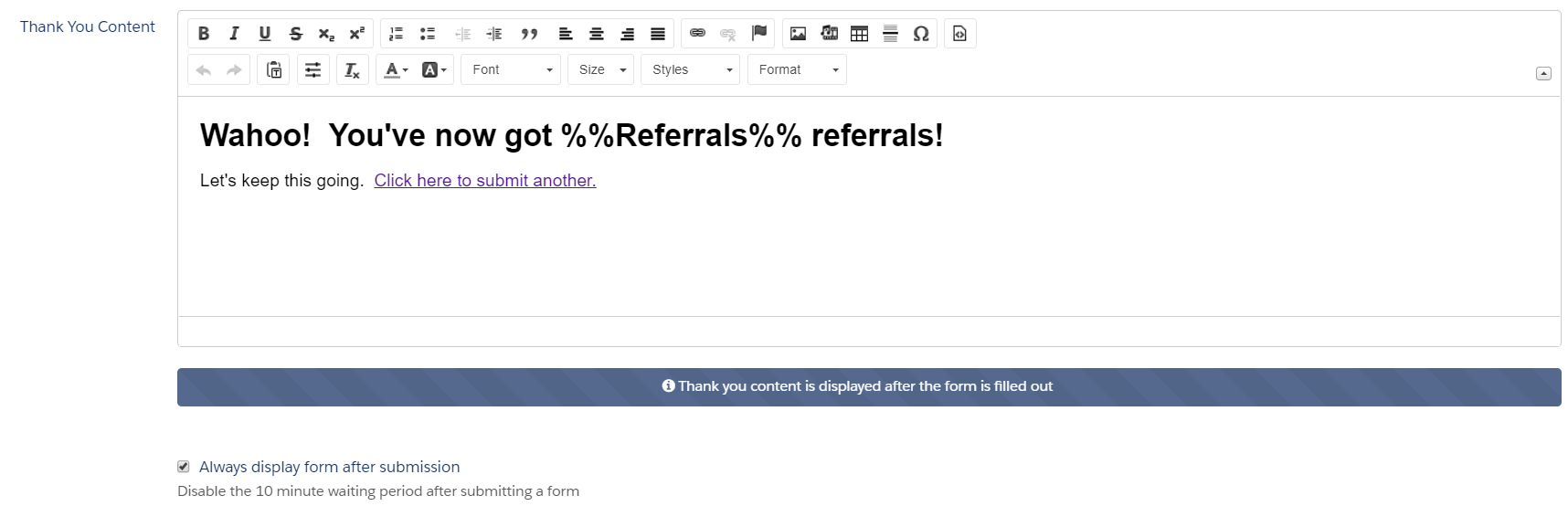The image size is (1568, 506).
Task: Collapse the editor toolbar
Action: [x=1543, y=74]
